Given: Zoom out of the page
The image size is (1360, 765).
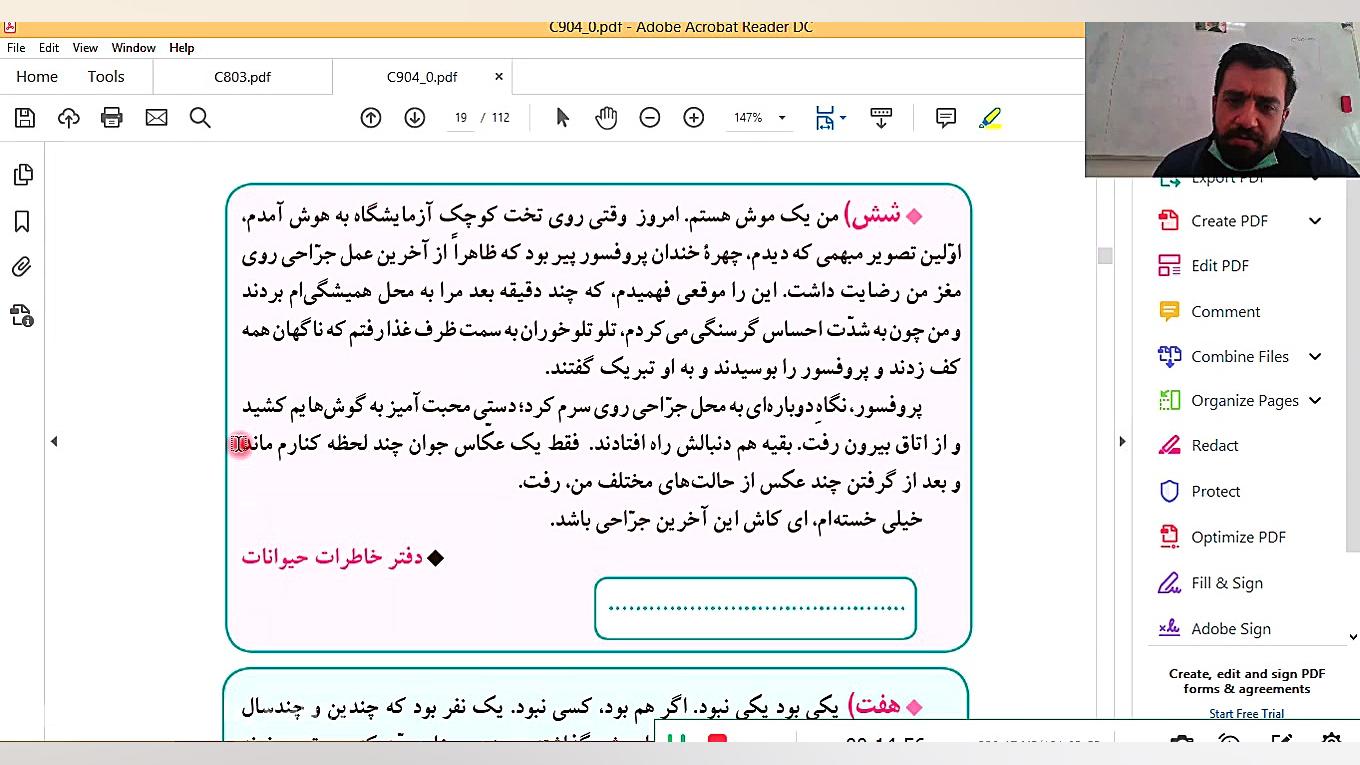Looking at the screenshot, I should [649, 117].
